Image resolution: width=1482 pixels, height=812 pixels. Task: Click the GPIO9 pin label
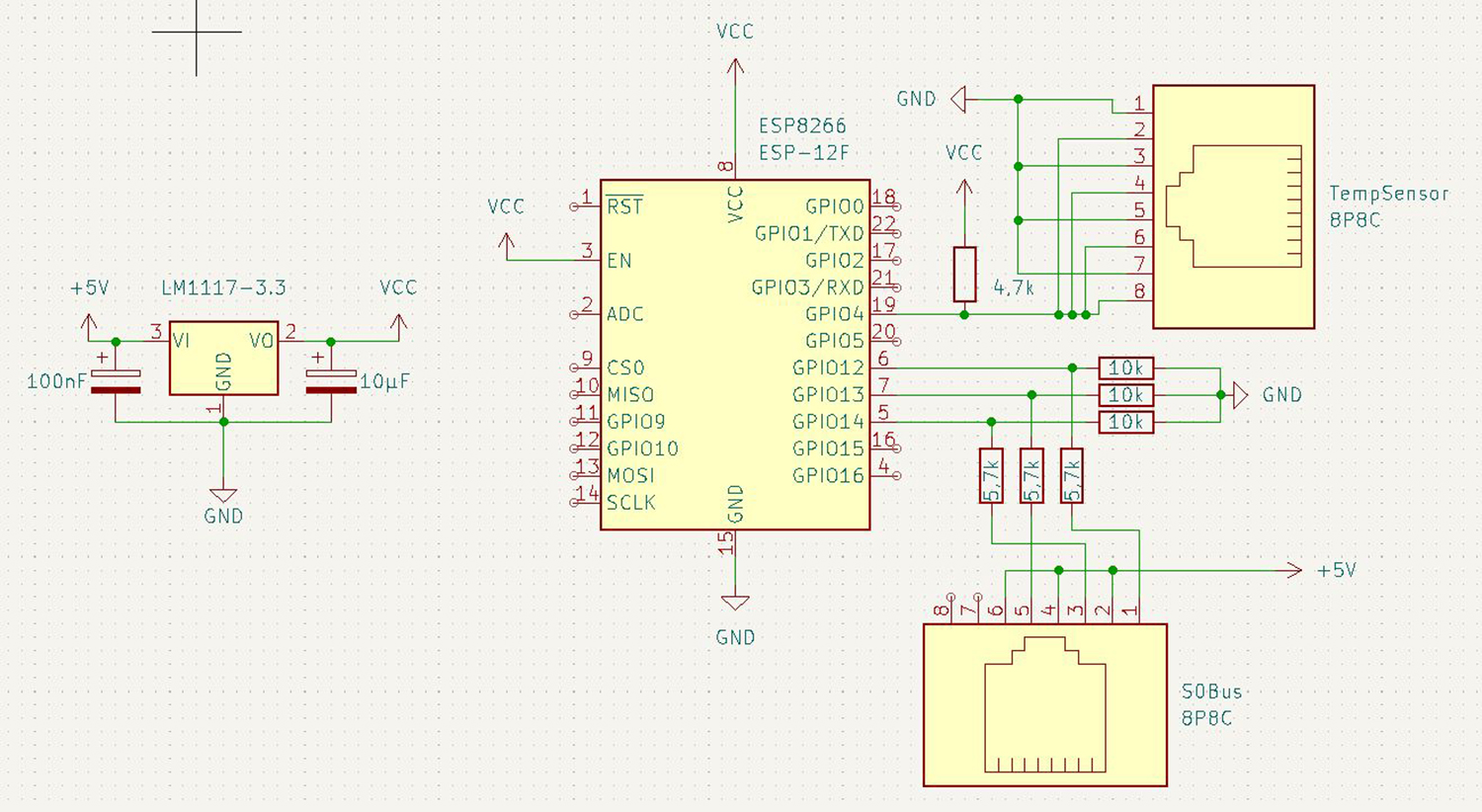click(x=635, y=422)
